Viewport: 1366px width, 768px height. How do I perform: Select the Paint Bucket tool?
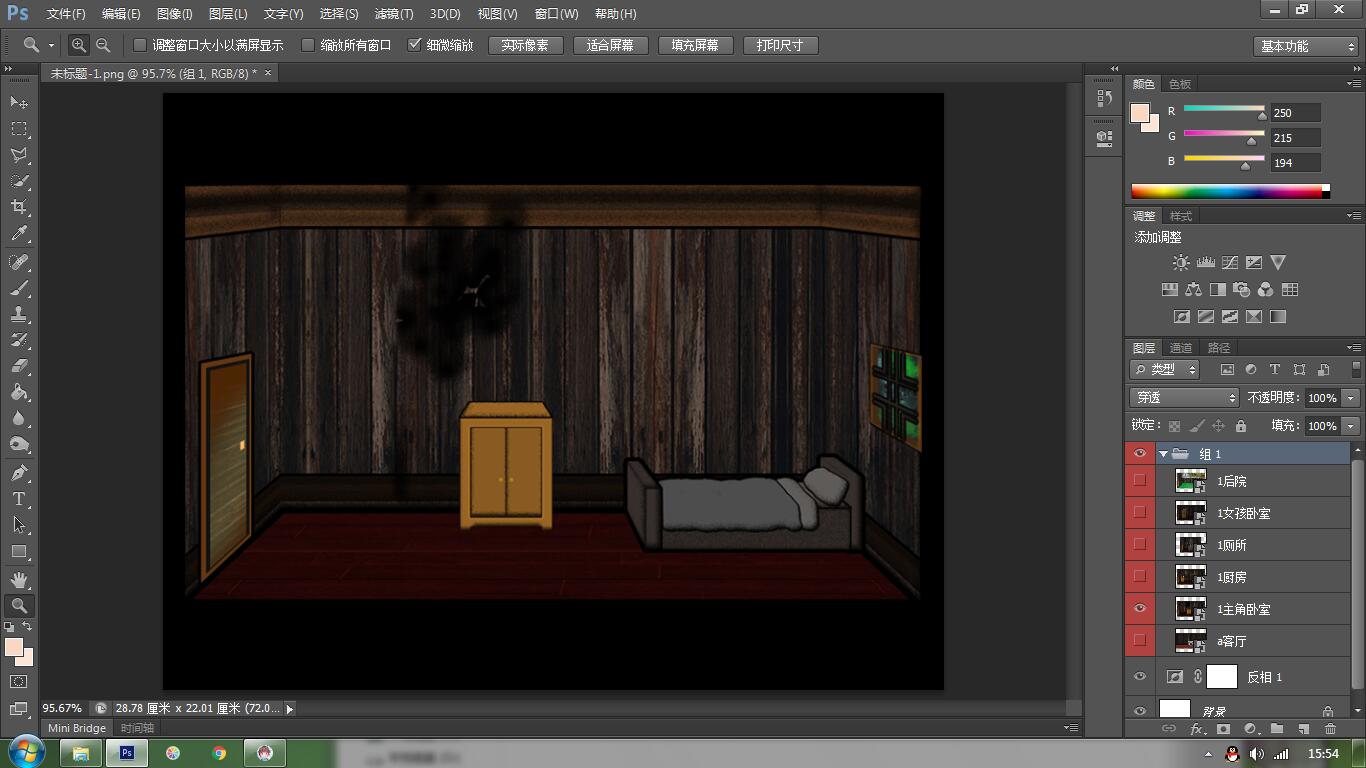(x=19, y=392)
